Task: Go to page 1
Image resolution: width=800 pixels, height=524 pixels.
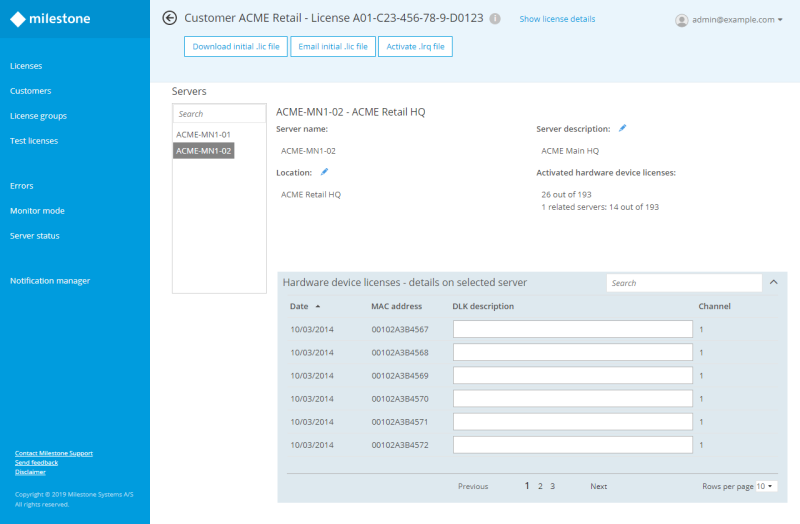Action: click(x=527, y=486)
